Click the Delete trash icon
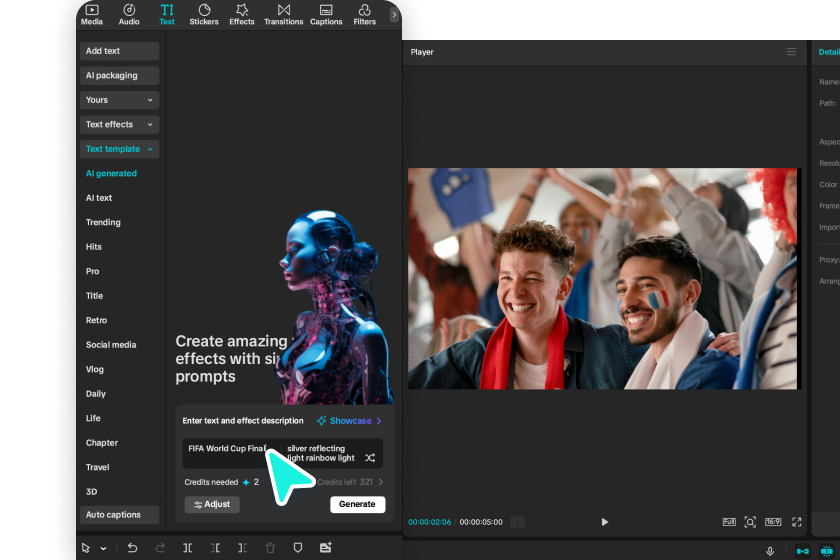The image size is (840, 560). [270, 548]
